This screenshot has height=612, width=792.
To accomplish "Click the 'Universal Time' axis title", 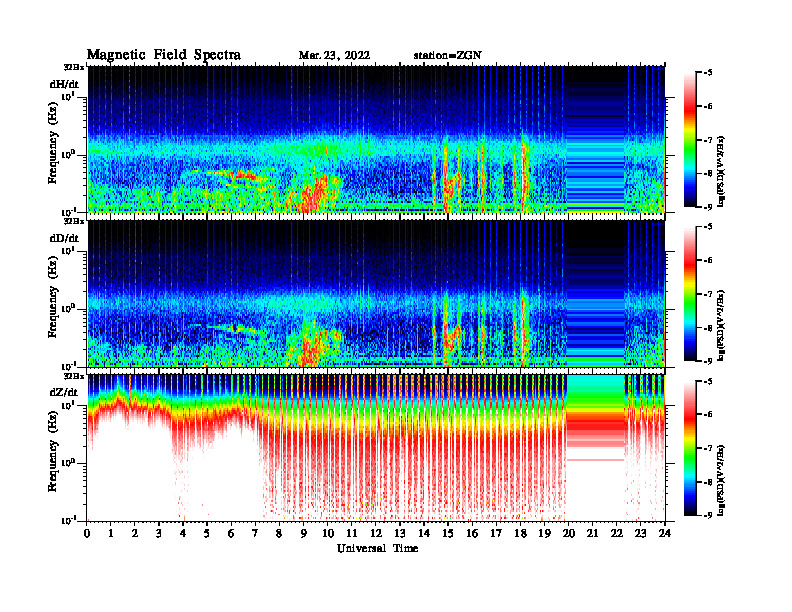I will pos(378,548).
